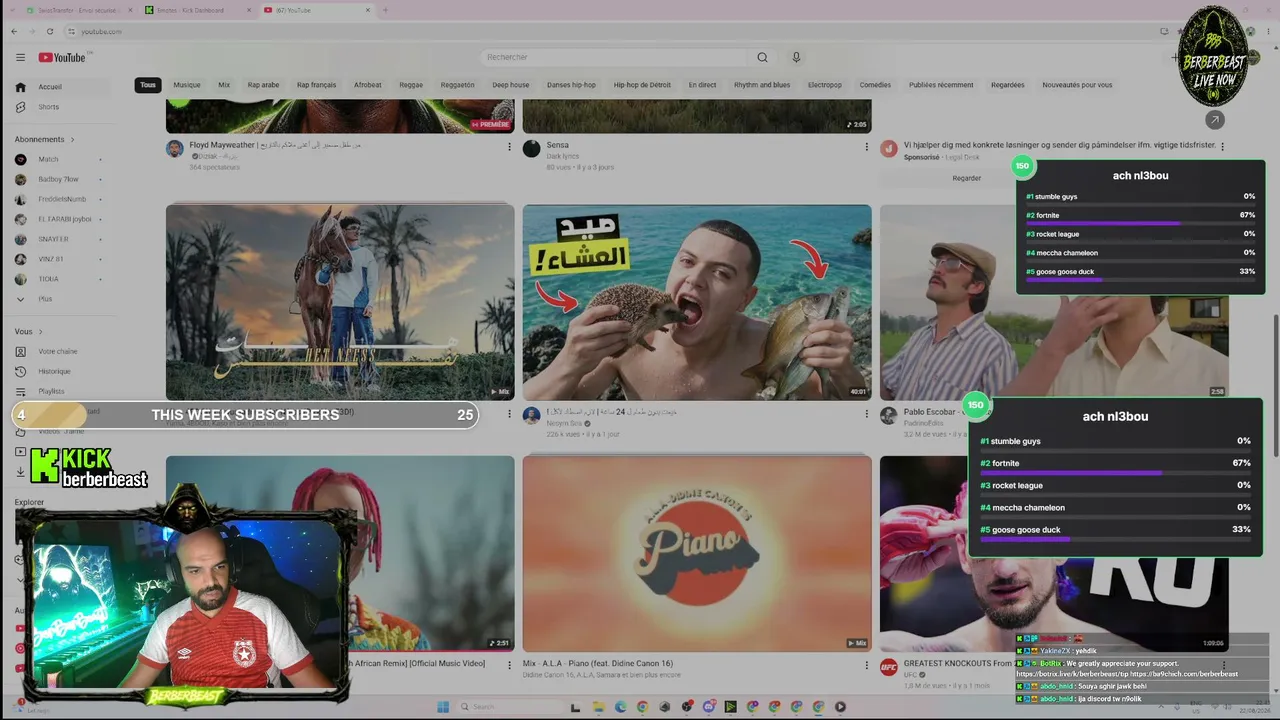Click the Dizlak channel avatar
This screenshot has height=720, width=1280.
[x=175, y=149]
